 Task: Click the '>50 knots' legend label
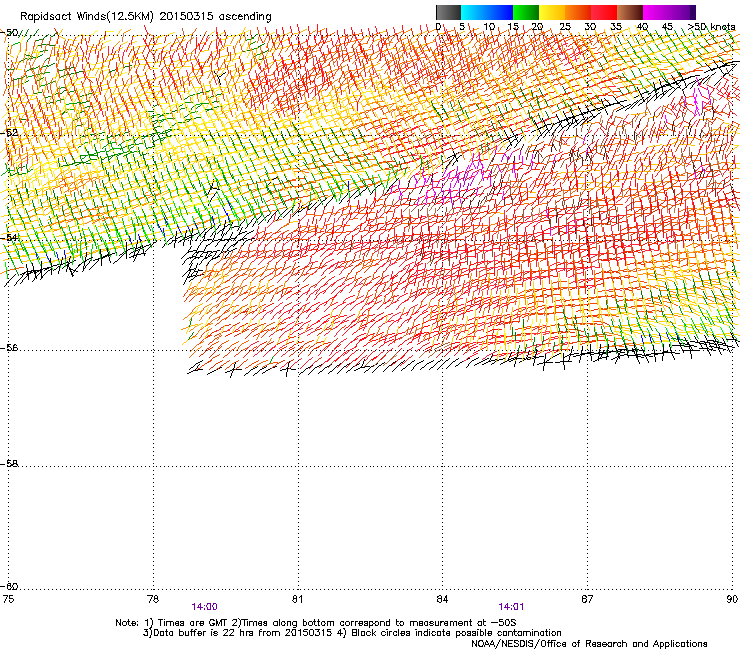(711, 27)
